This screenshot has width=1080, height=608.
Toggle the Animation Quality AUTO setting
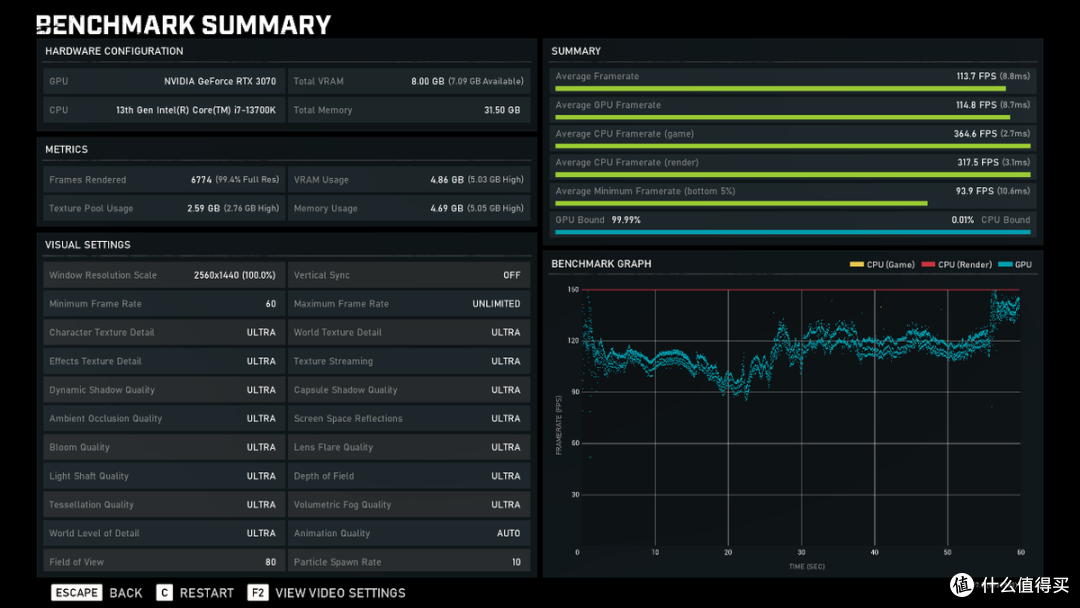pyautogui.click(x=408, y=533)
